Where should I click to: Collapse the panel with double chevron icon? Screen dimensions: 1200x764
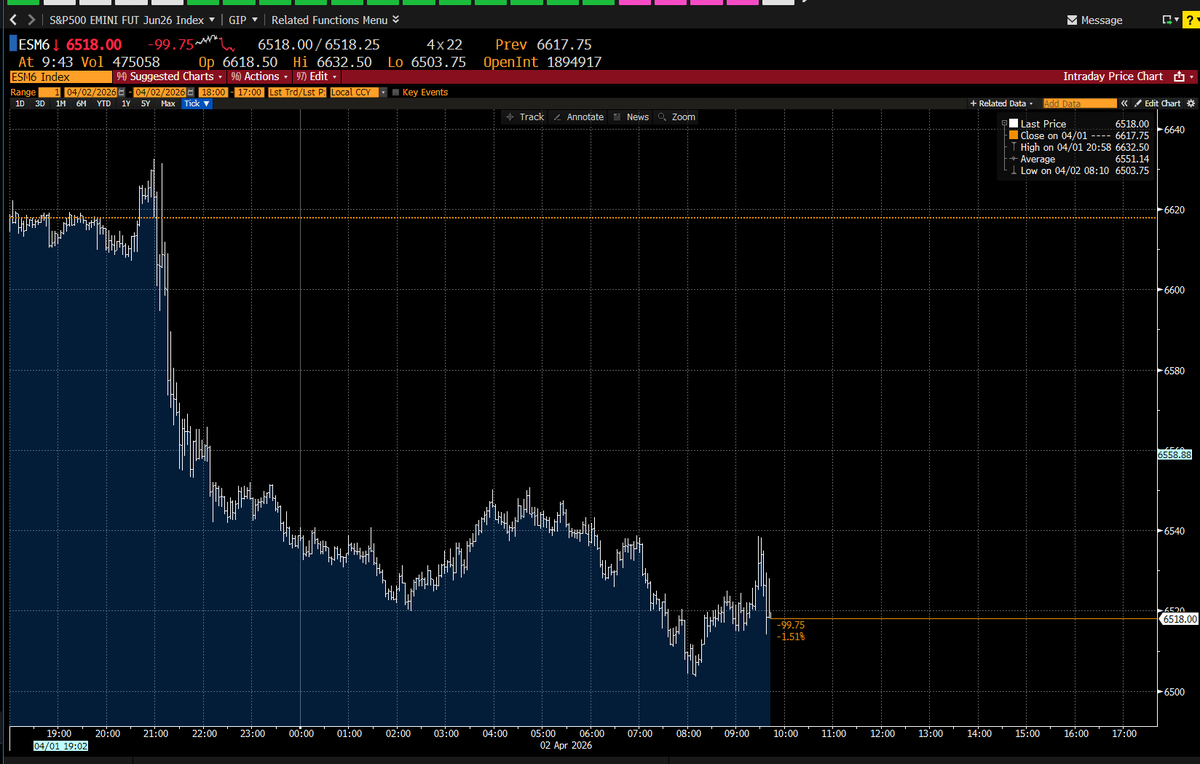[1124, 103]
